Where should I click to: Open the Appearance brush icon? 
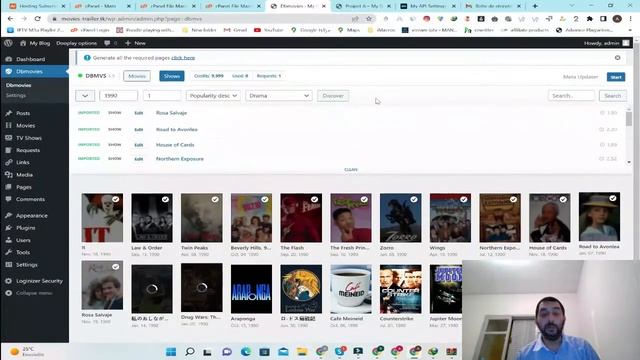click(9, 216)
